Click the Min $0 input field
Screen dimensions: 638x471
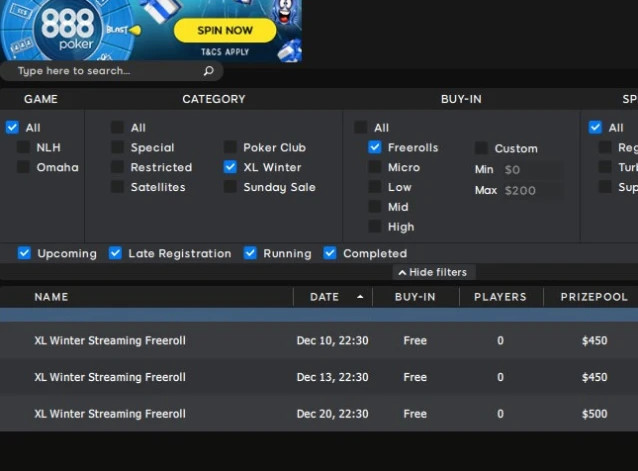[532, 170]
